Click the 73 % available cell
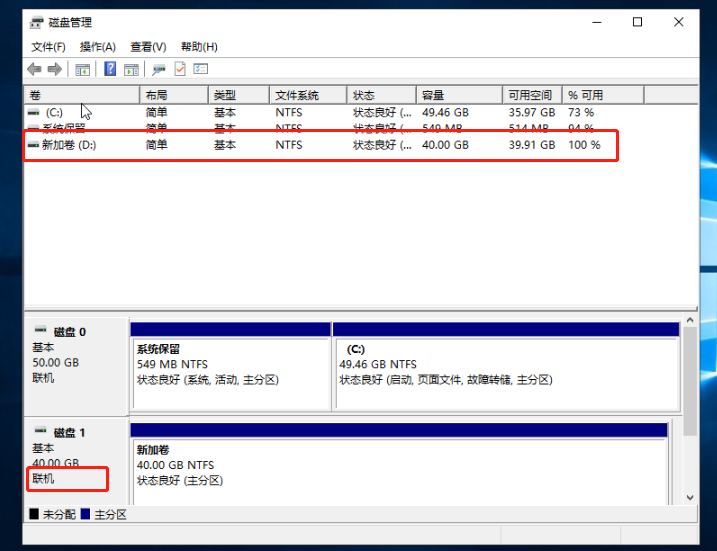The image size is (717, 551). click(581, 112)
